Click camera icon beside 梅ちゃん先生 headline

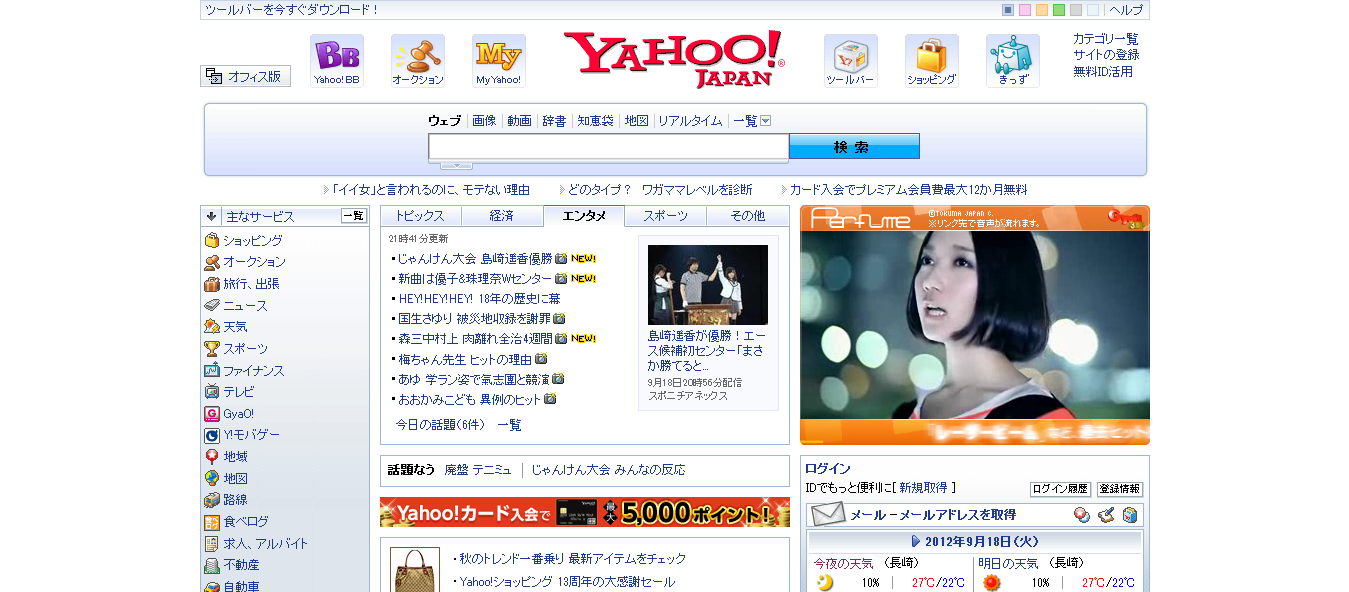click(x=541, y=359)
